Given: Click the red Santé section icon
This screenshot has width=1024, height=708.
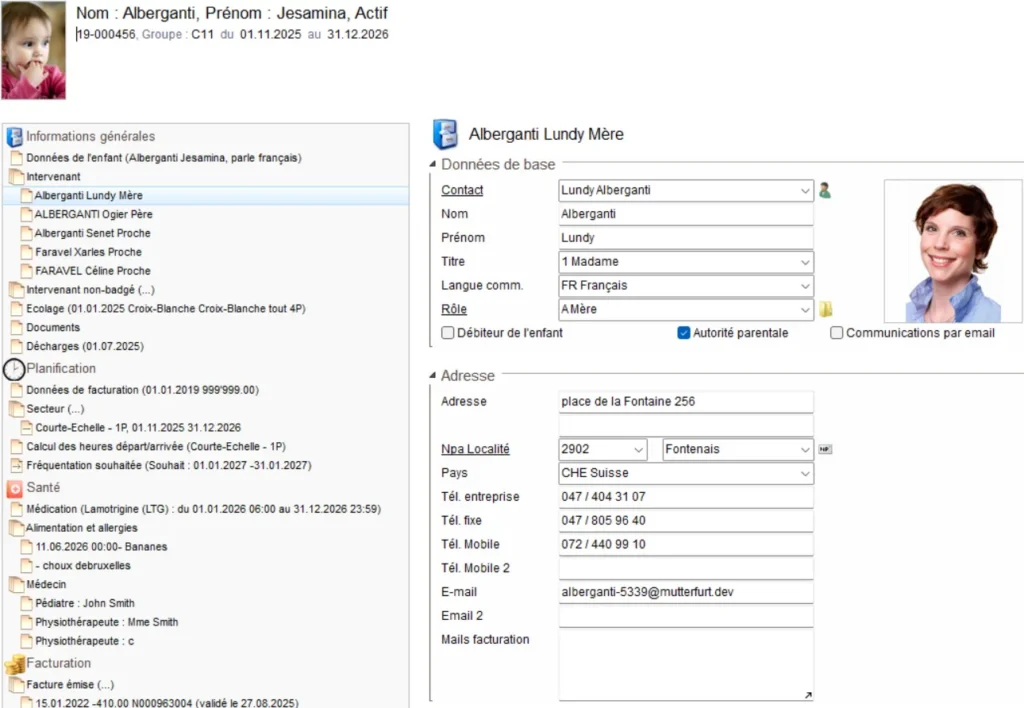Looking at the screenshot, I should tap(14, 488).
